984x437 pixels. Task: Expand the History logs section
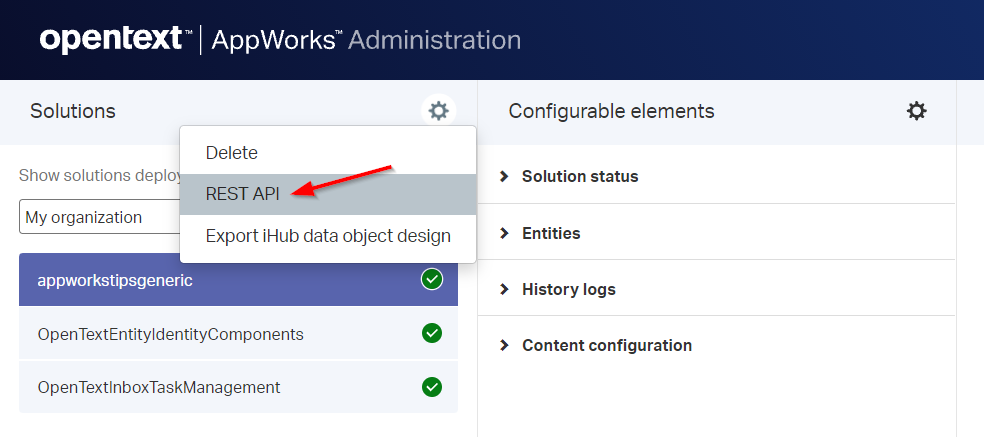click(568, 289)
